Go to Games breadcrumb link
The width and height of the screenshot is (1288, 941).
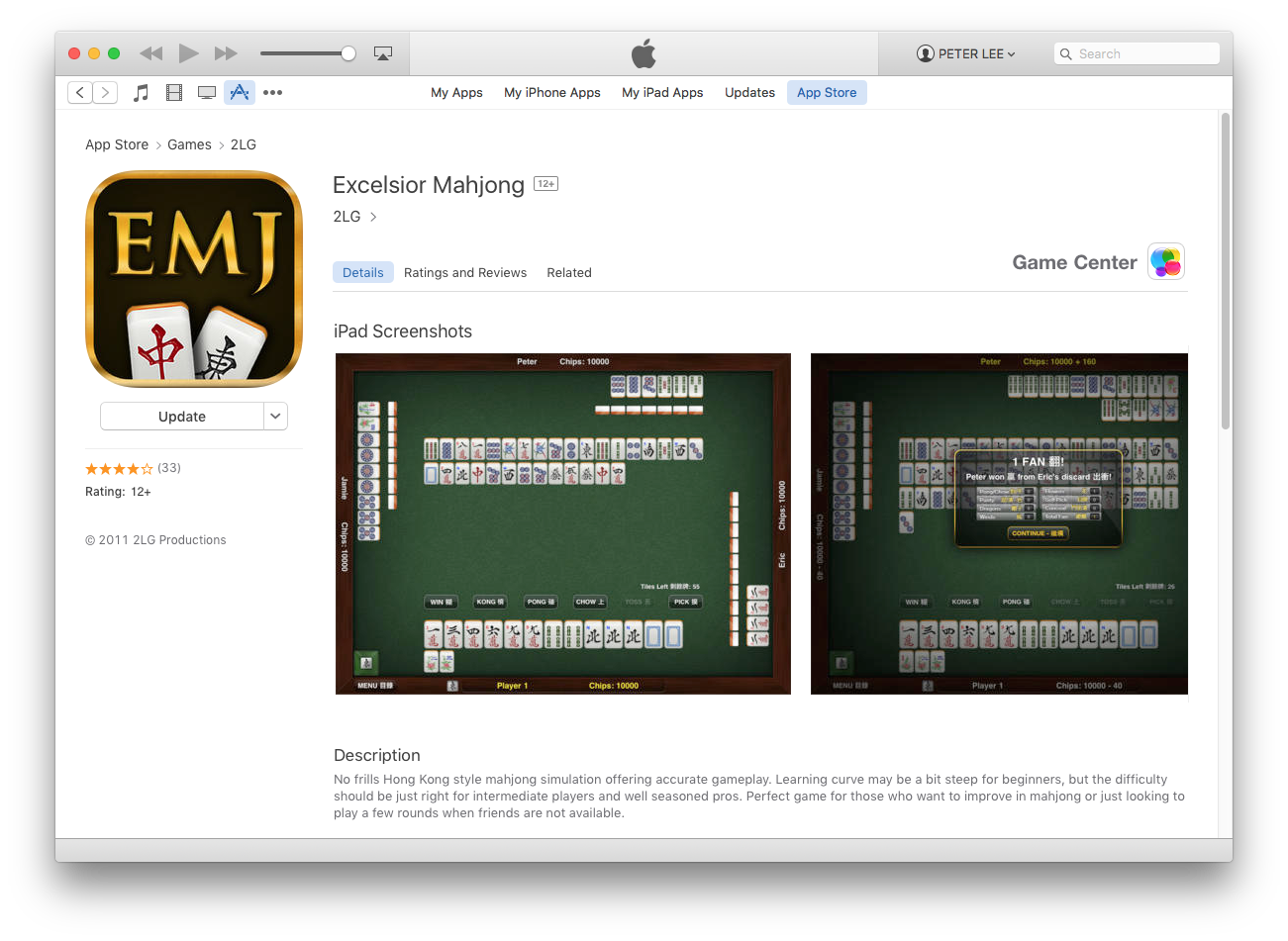(189, 144)
